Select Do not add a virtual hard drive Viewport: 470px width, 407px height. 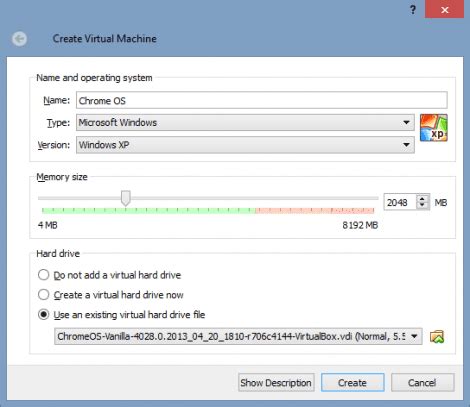[109, 275]
